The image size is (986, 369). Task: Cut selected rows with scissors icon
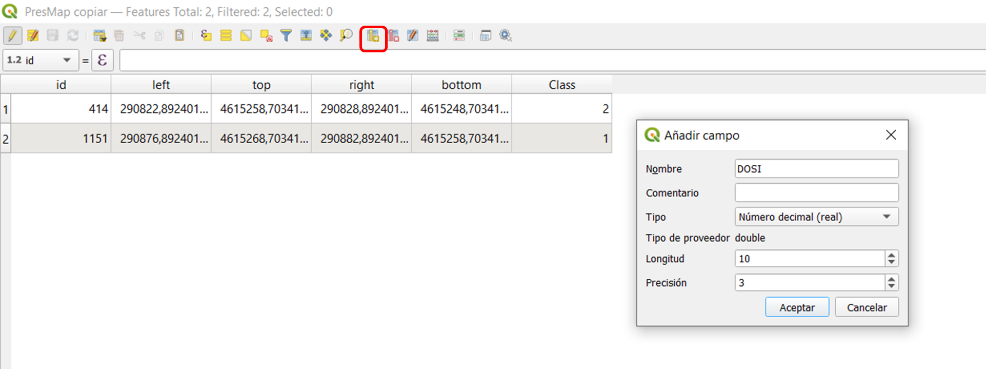pos(139,36)
